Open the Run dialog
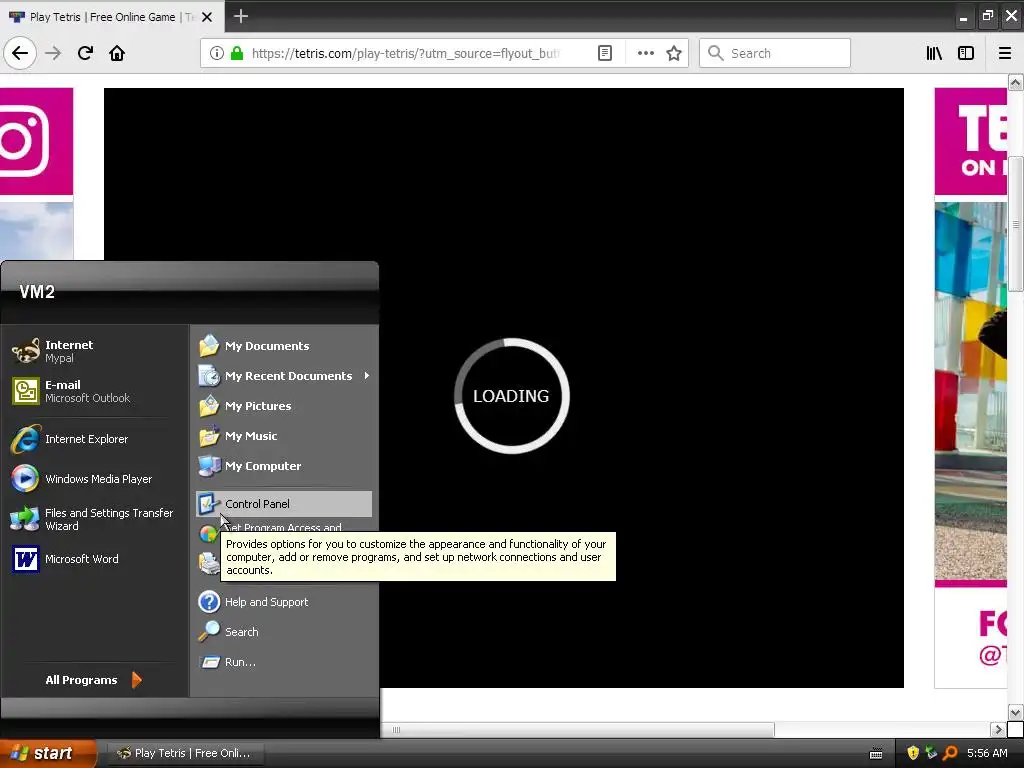 [284, 662]
